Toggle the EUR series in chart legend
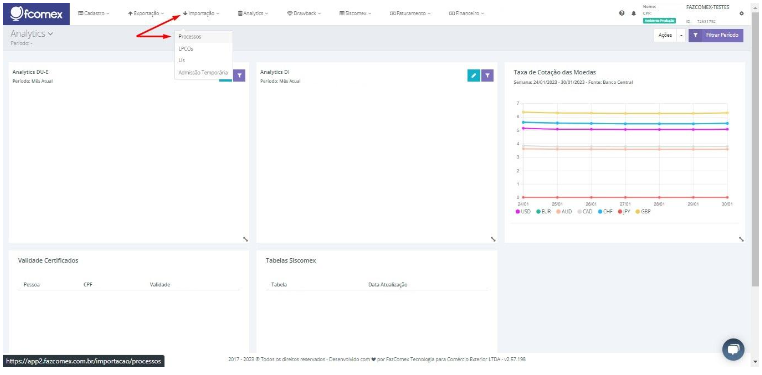762x375 pixels. (x=543, y=212)
